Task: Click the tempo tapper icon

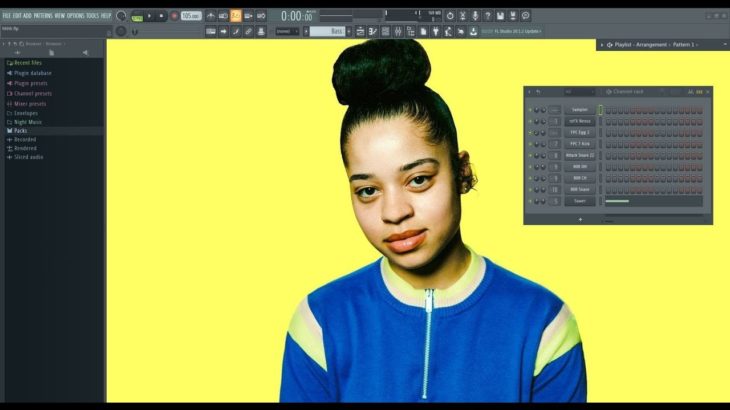Action: tap(448, 31)
